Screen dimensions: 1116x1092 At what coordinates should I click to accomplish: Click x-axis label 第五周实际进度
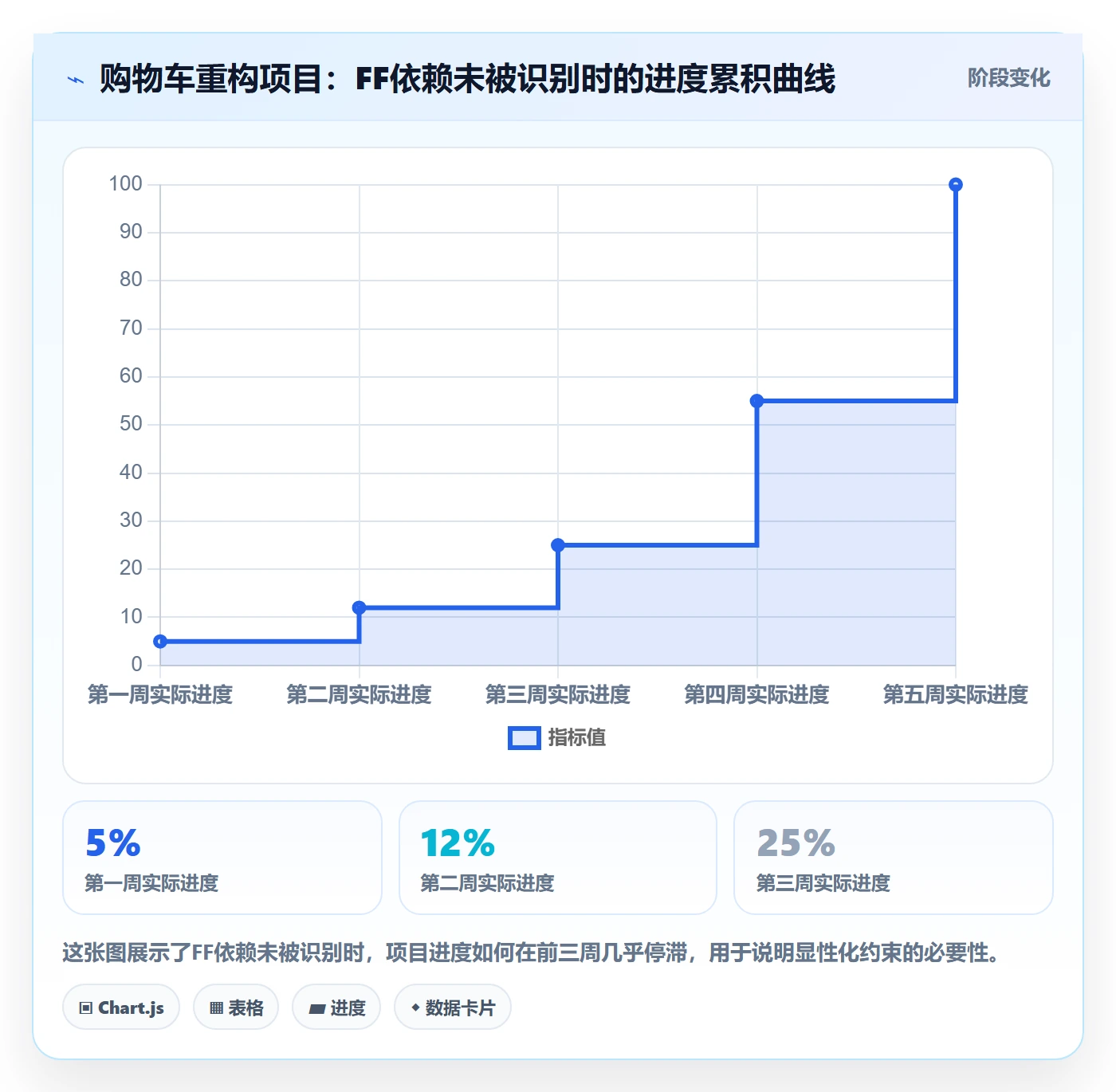click(x=956, y=695)
